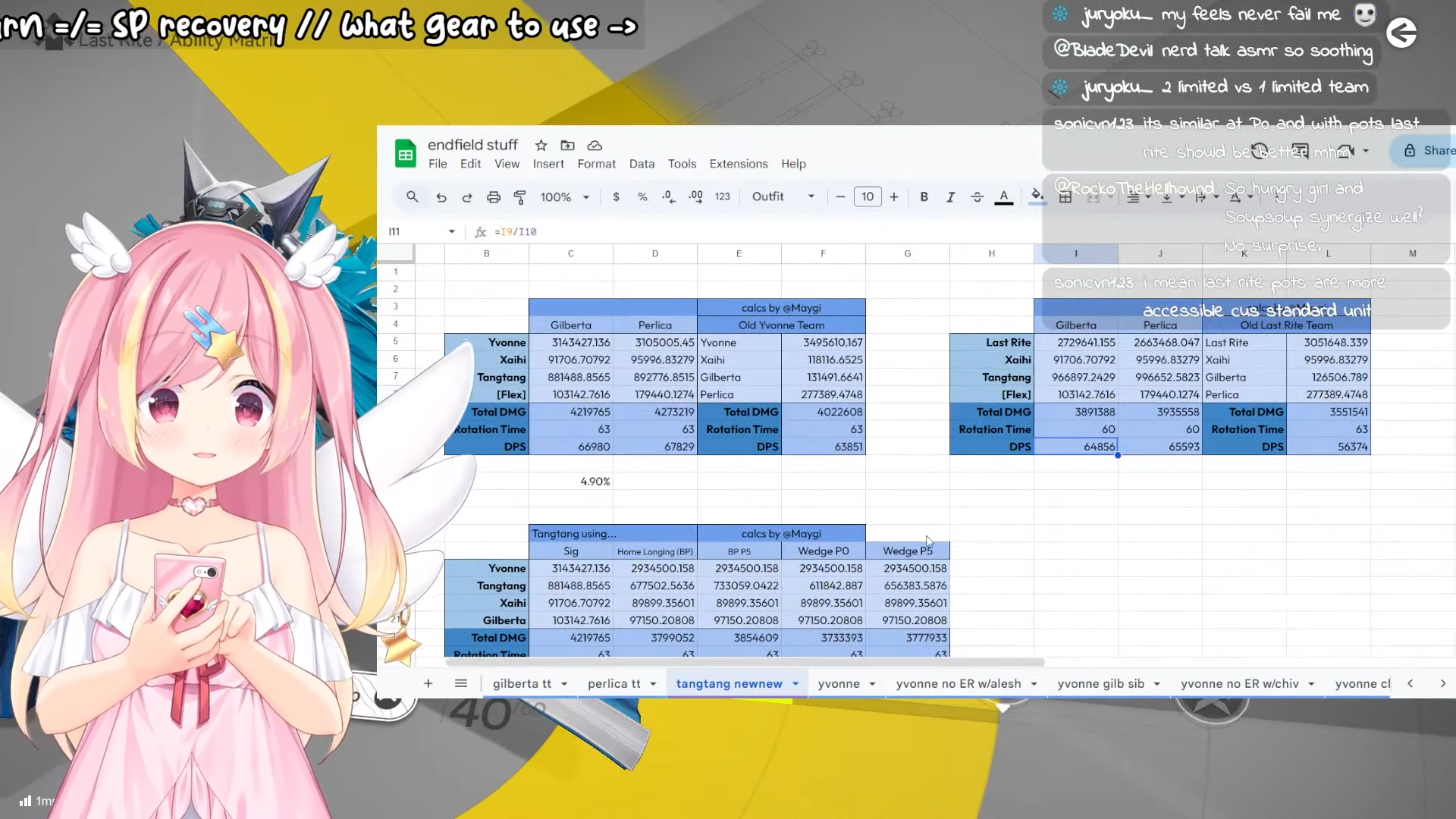
Task: Open the Extensions menu
Action: click(738, 164)
